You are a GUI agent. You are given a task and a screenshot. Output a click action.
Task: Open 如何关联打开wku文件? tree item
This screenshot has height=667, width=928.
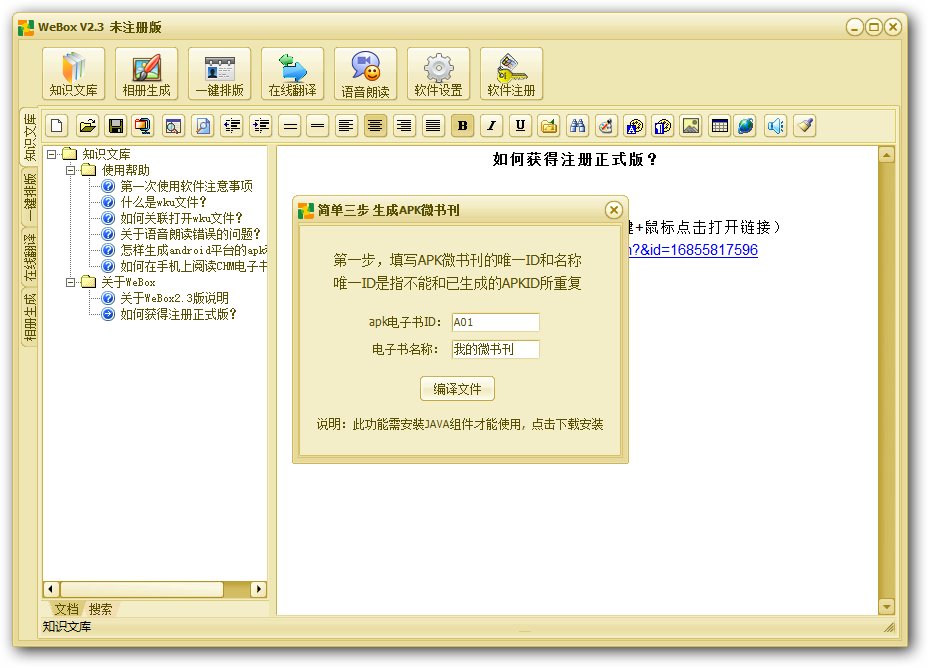[182, 218]
